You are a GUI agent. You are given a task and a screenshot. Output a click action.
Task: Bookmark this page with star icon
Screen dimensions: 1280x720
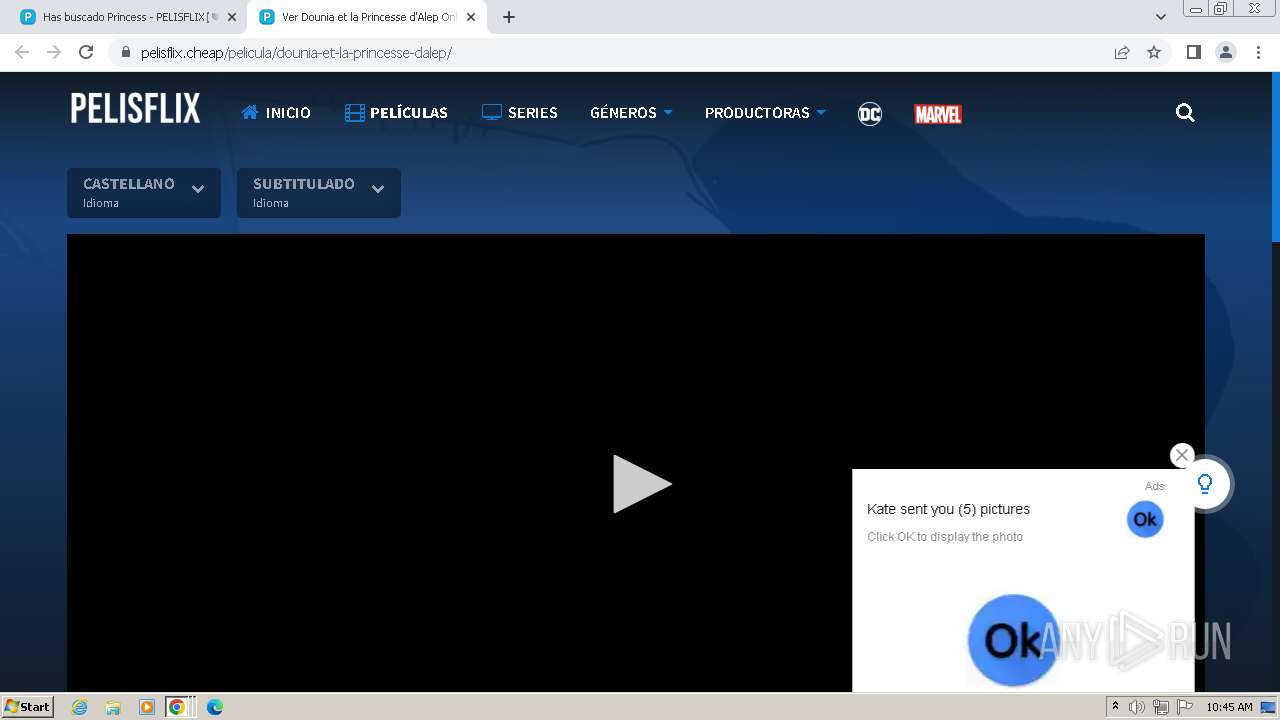pyautogui.click(x=1154, y=52)
